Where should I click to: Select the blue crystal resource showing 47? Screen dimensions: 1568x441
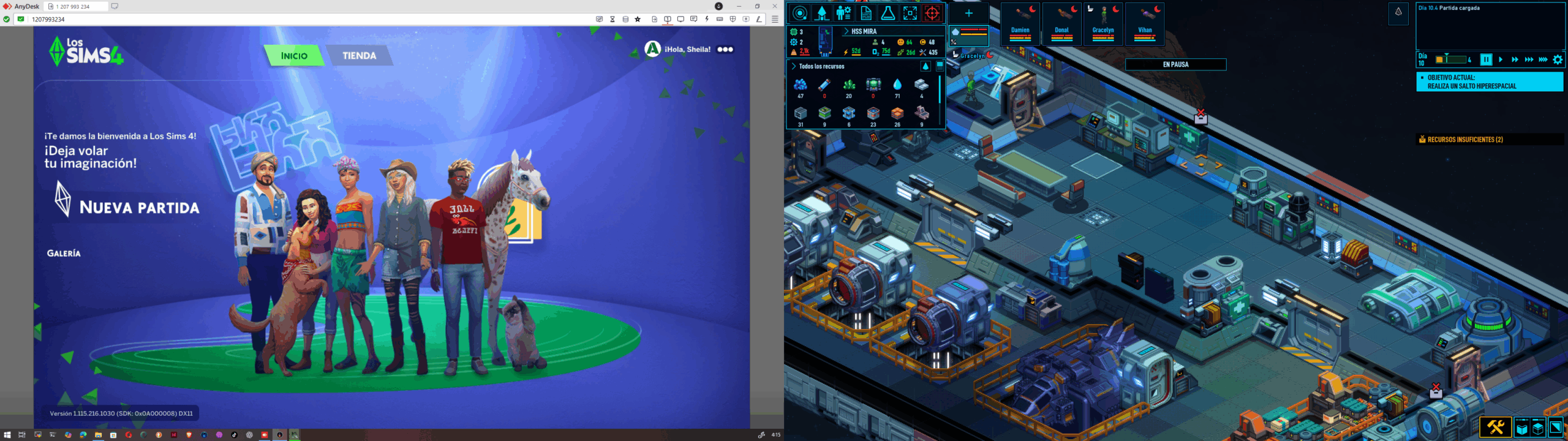[800, 88]
